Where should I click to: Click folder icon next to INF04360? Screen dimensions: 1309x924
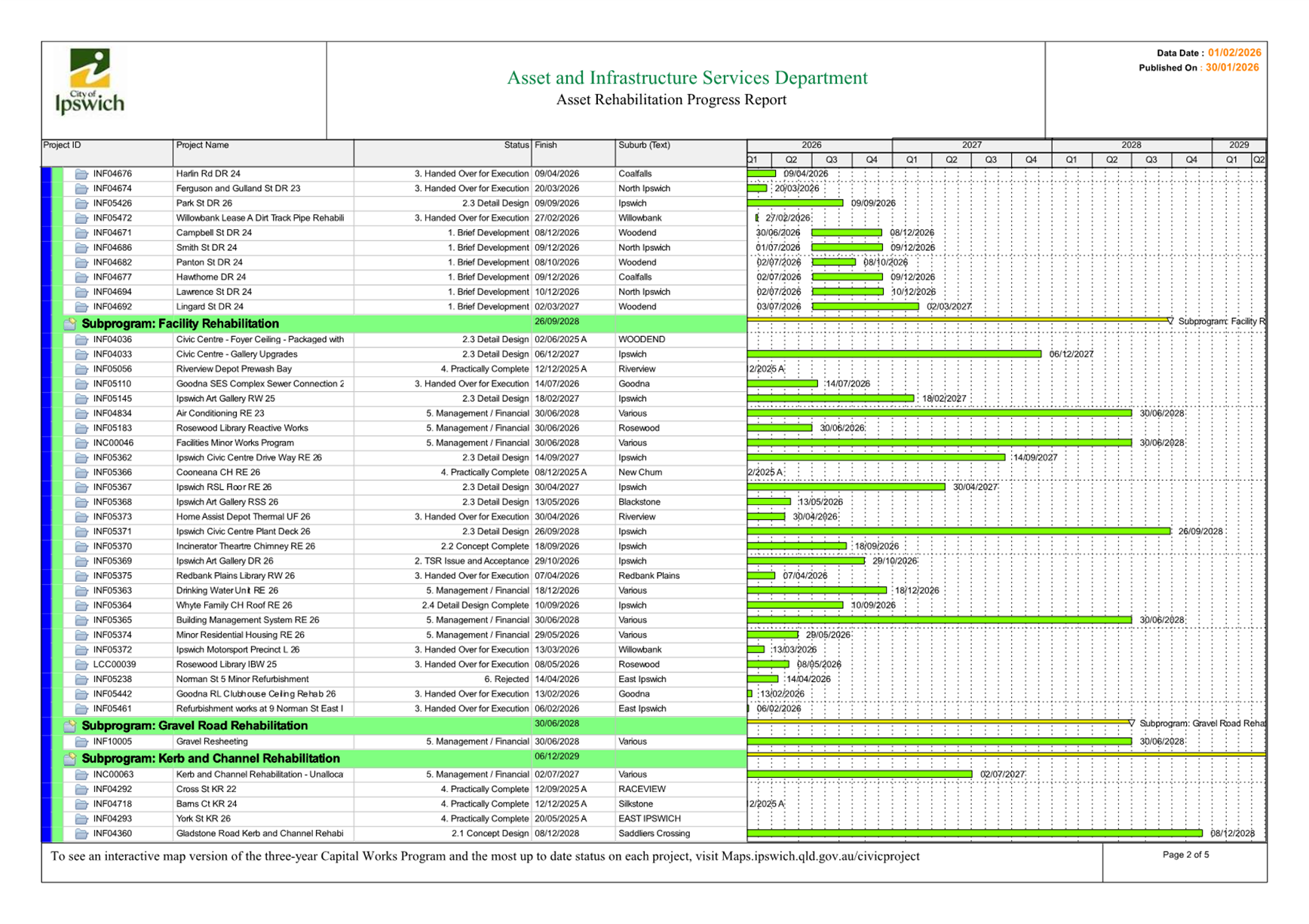(81, 834)
